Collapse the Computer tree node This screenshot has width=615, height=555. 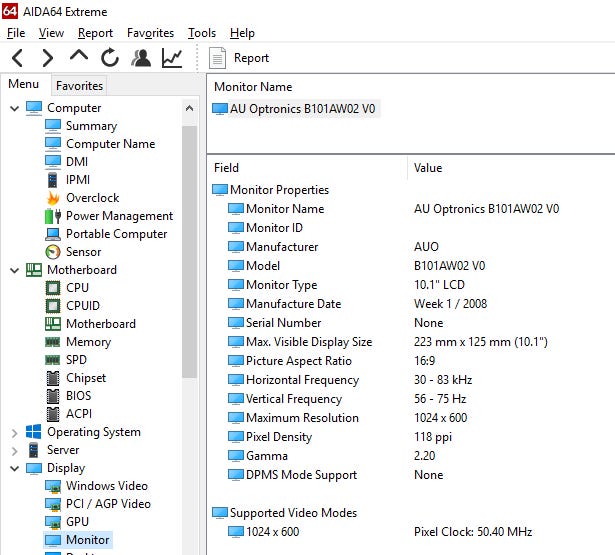pos(15,108)
